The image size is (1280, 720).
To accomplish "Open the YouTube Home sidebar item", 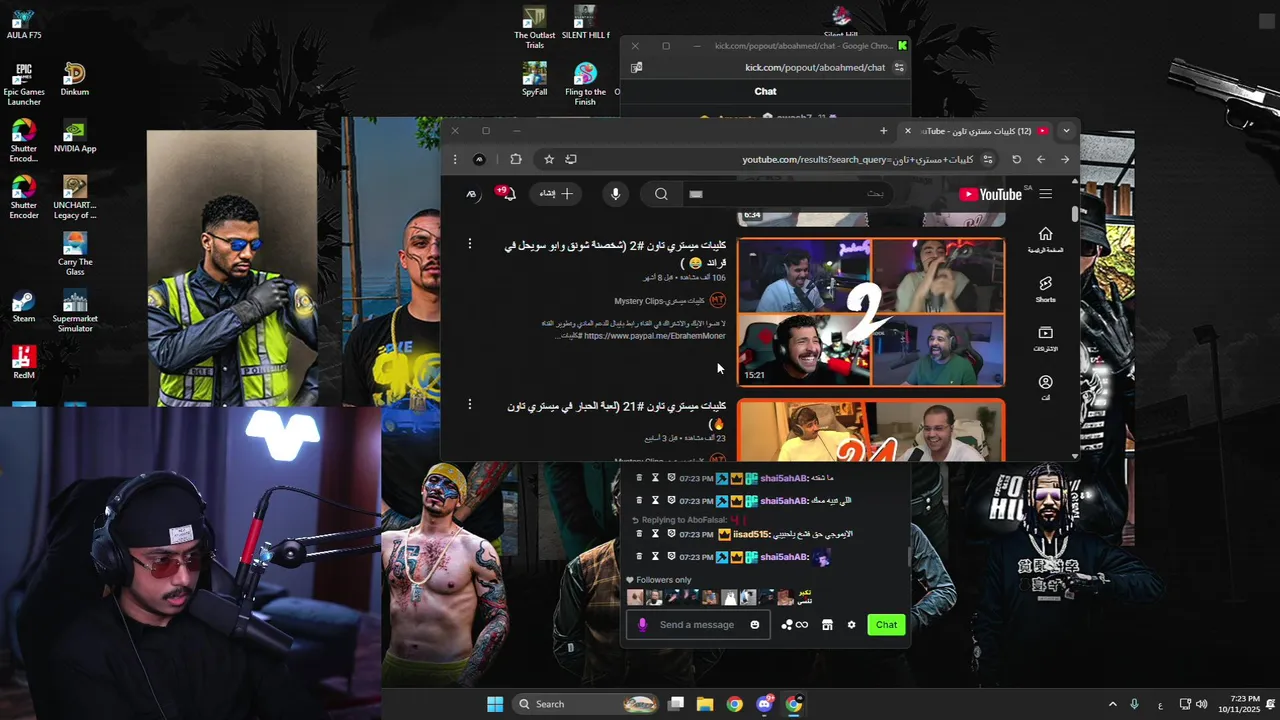I will (1045, 239).
